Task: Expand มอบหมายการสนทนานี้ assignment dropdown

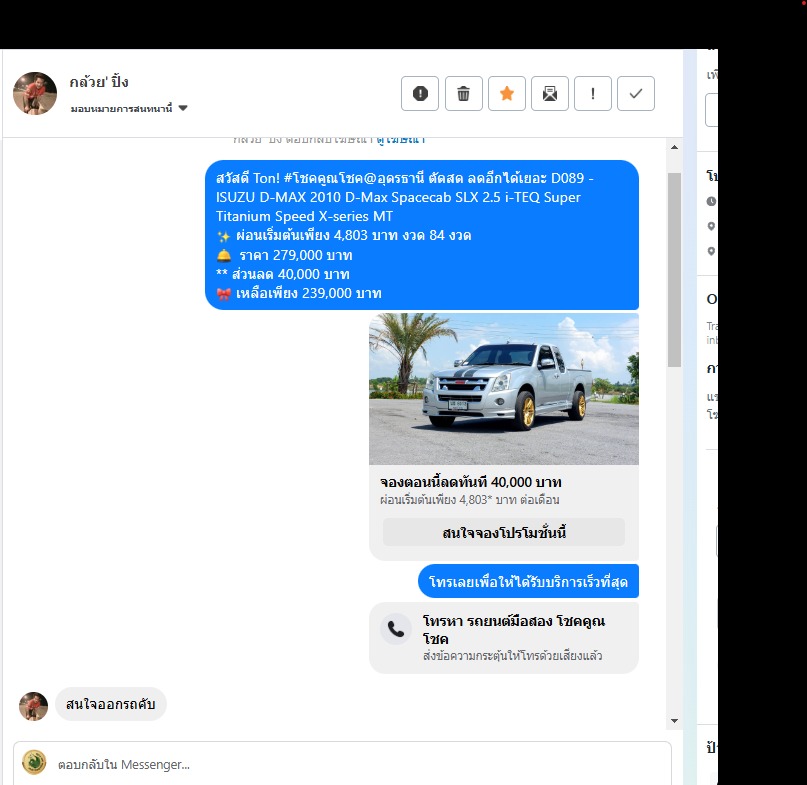Action: (129, 108)
